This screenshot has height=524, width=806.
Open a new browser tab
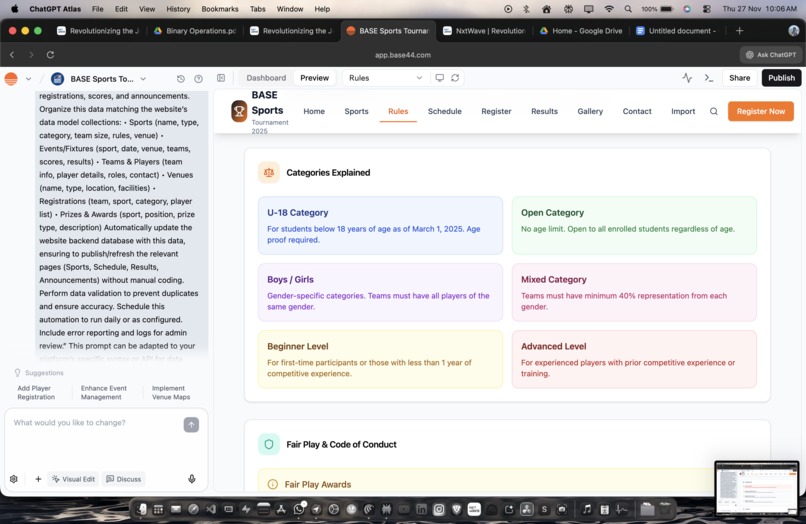pos(739,31)
